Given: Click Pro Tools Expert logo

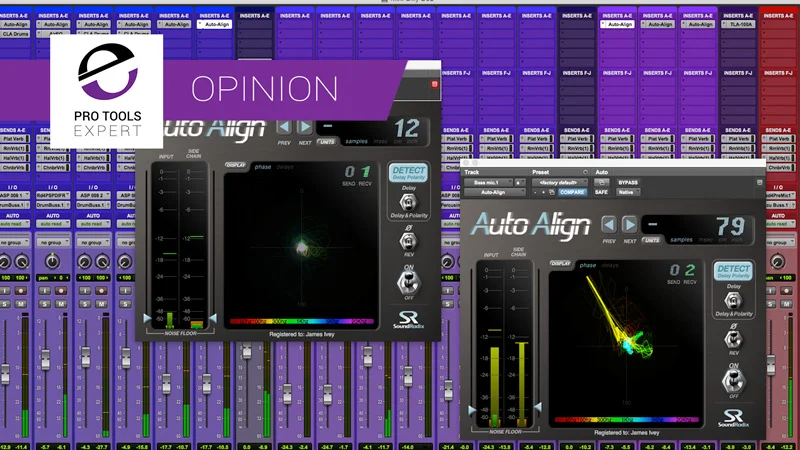Looking at the screenshot, I should [107, 91].
